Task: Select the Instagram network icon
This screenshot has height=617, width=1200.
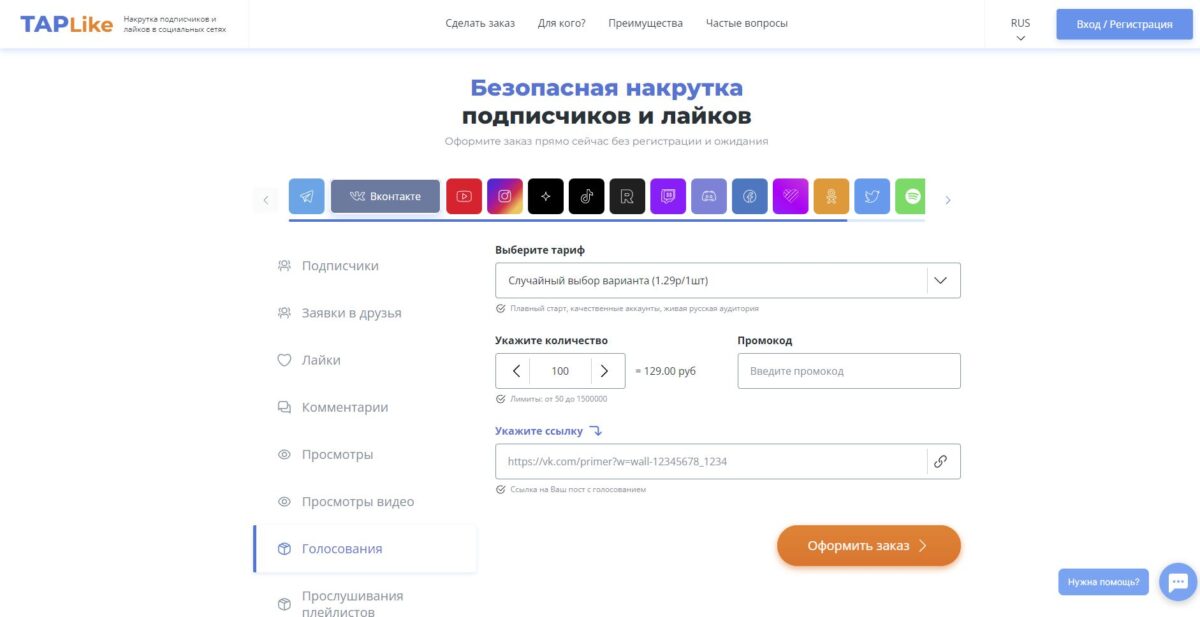Action: 505,196
